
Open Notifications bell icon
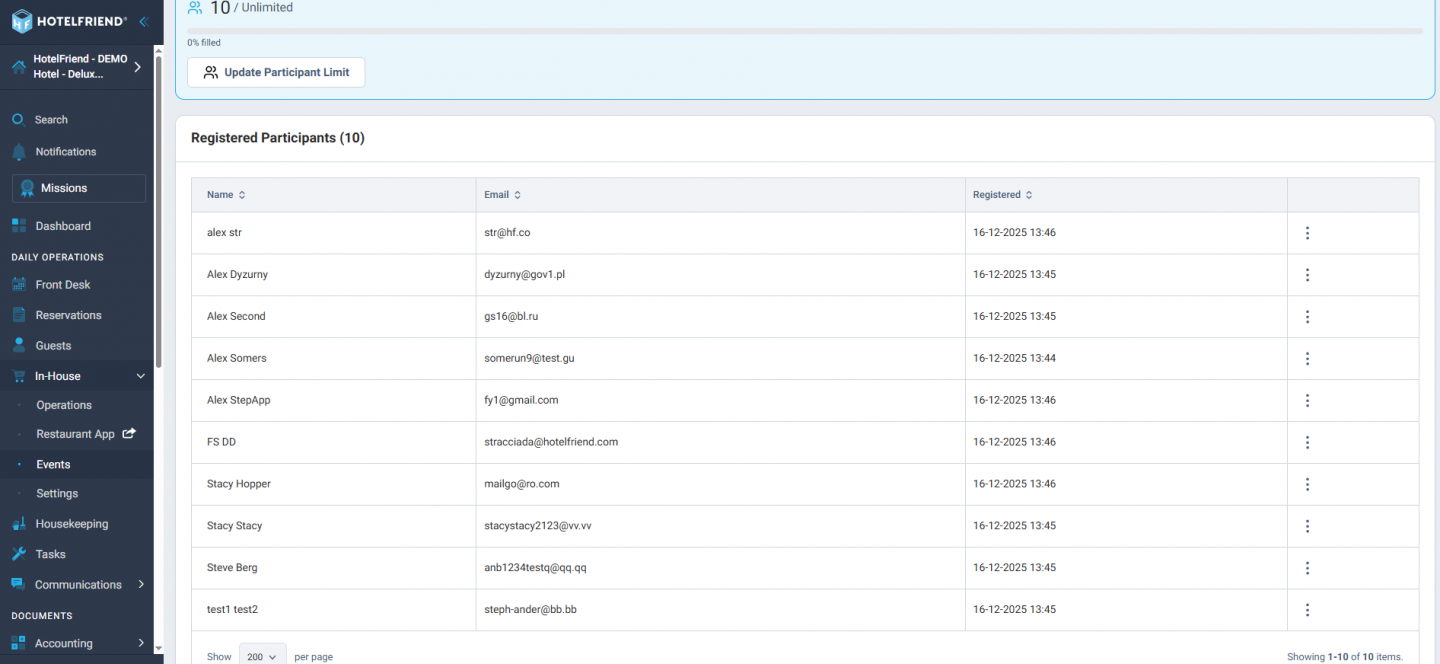[18, 152]
